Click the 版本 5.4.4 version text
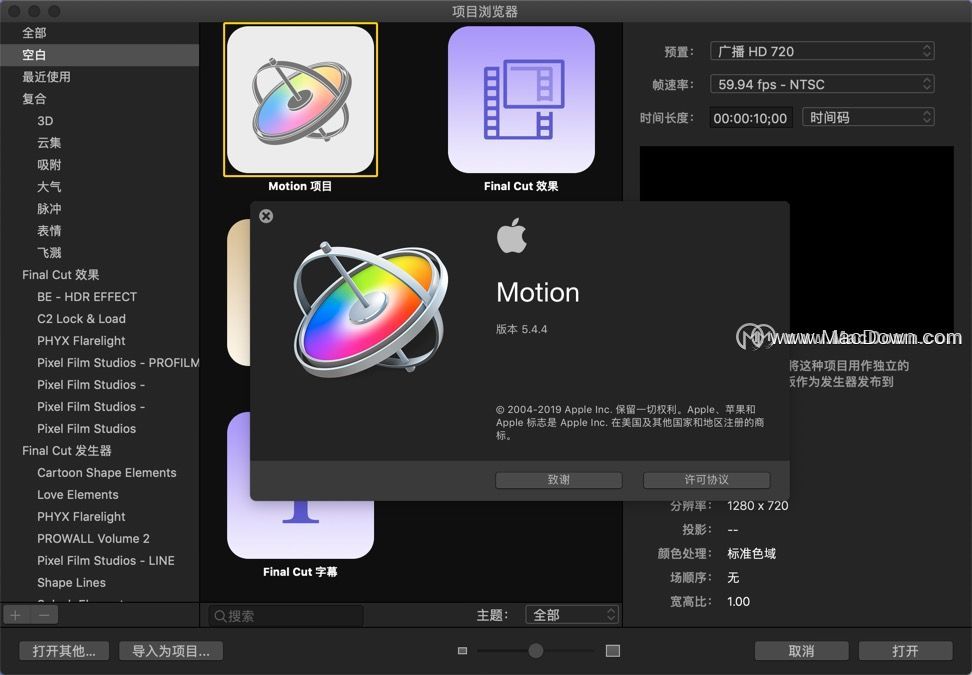Viewport: 972px width, 675px height. pos(521,329)
